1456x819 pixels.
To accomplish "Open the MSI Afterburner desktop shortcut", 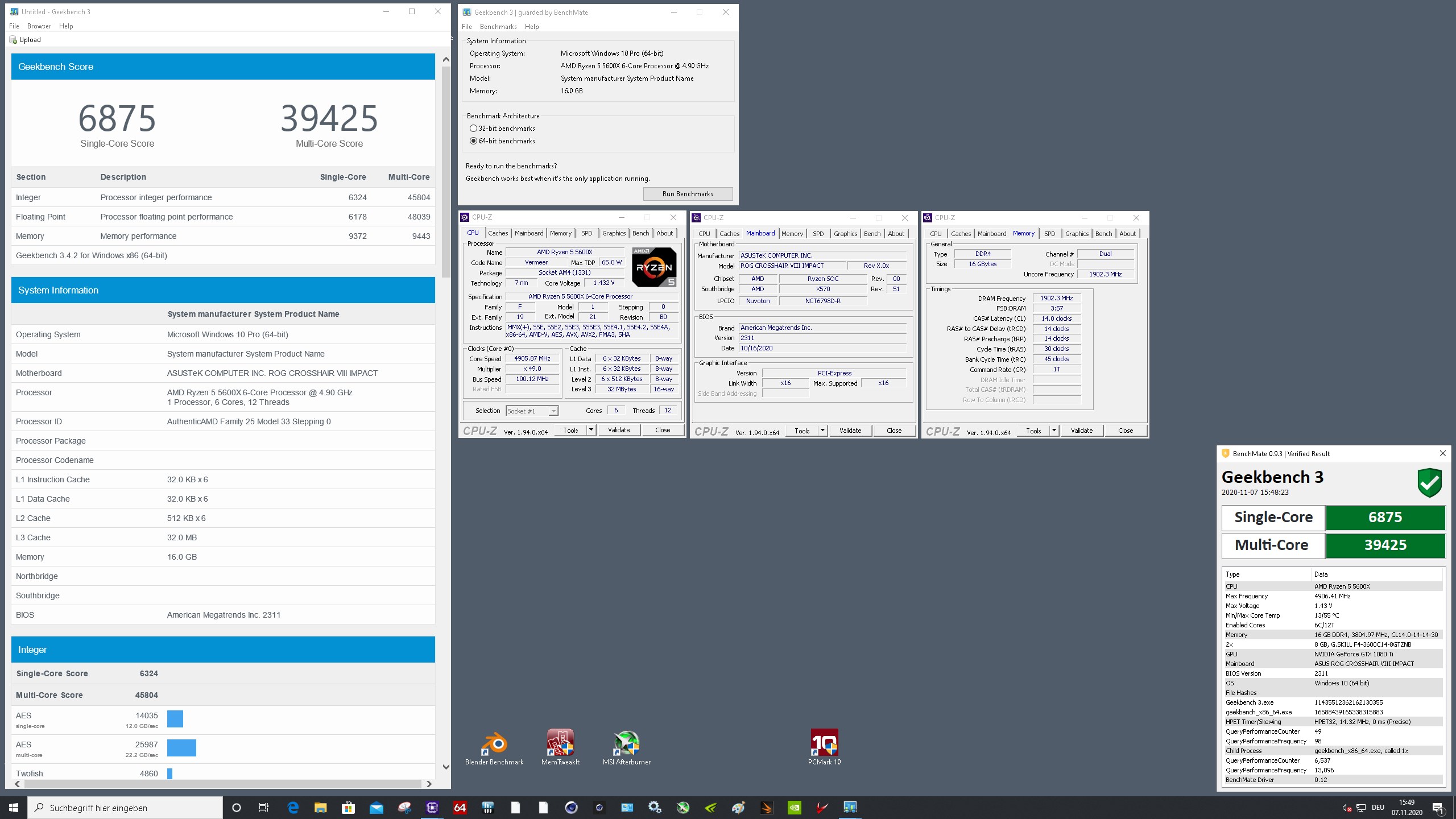I will (626, 747).
